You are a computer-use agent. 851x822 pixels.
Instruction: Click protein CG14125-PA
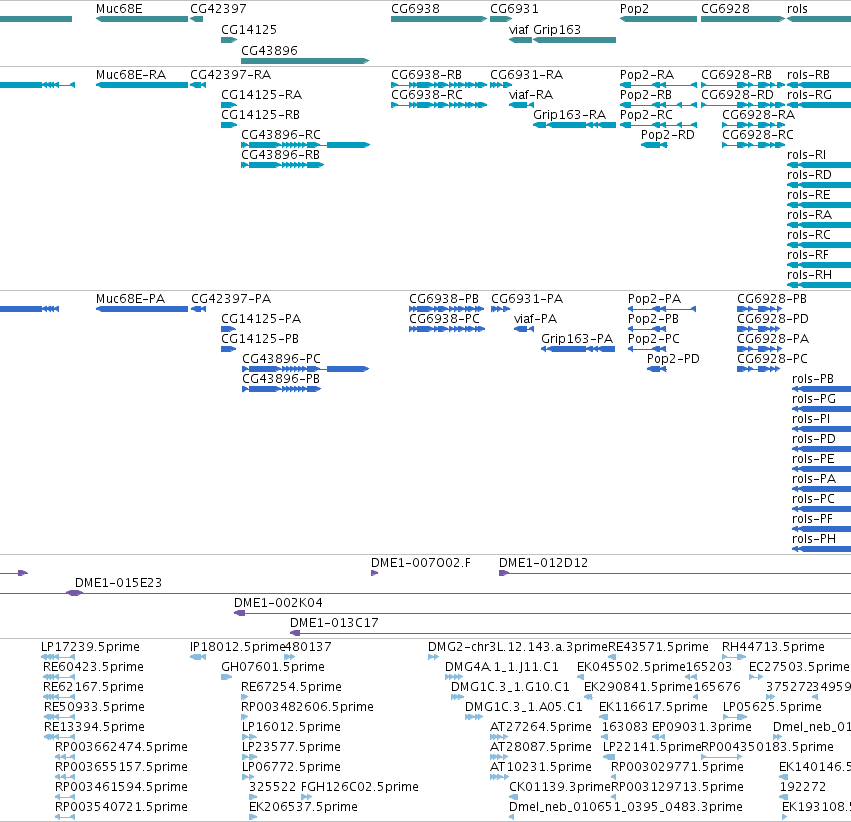pos(261,318)
